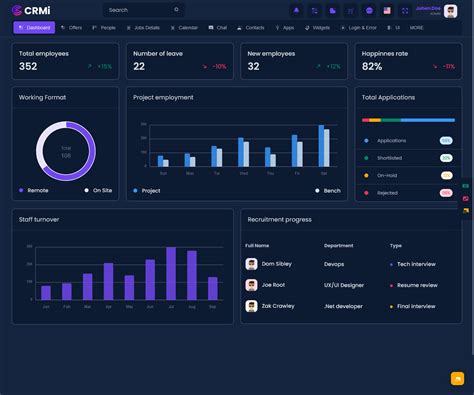Open the Contacts menu
Image resolution: width=474 pixels, height=395 pixels.
click(x=251, y=28)
